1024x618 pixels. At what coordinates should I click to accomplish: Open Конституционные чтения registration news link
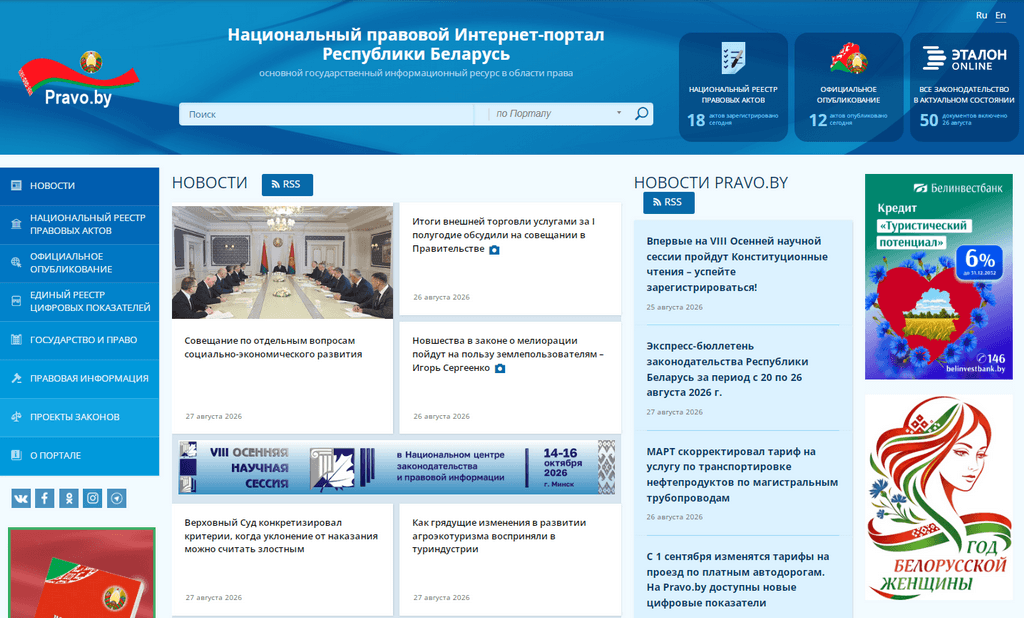click(x=737, y=264)
